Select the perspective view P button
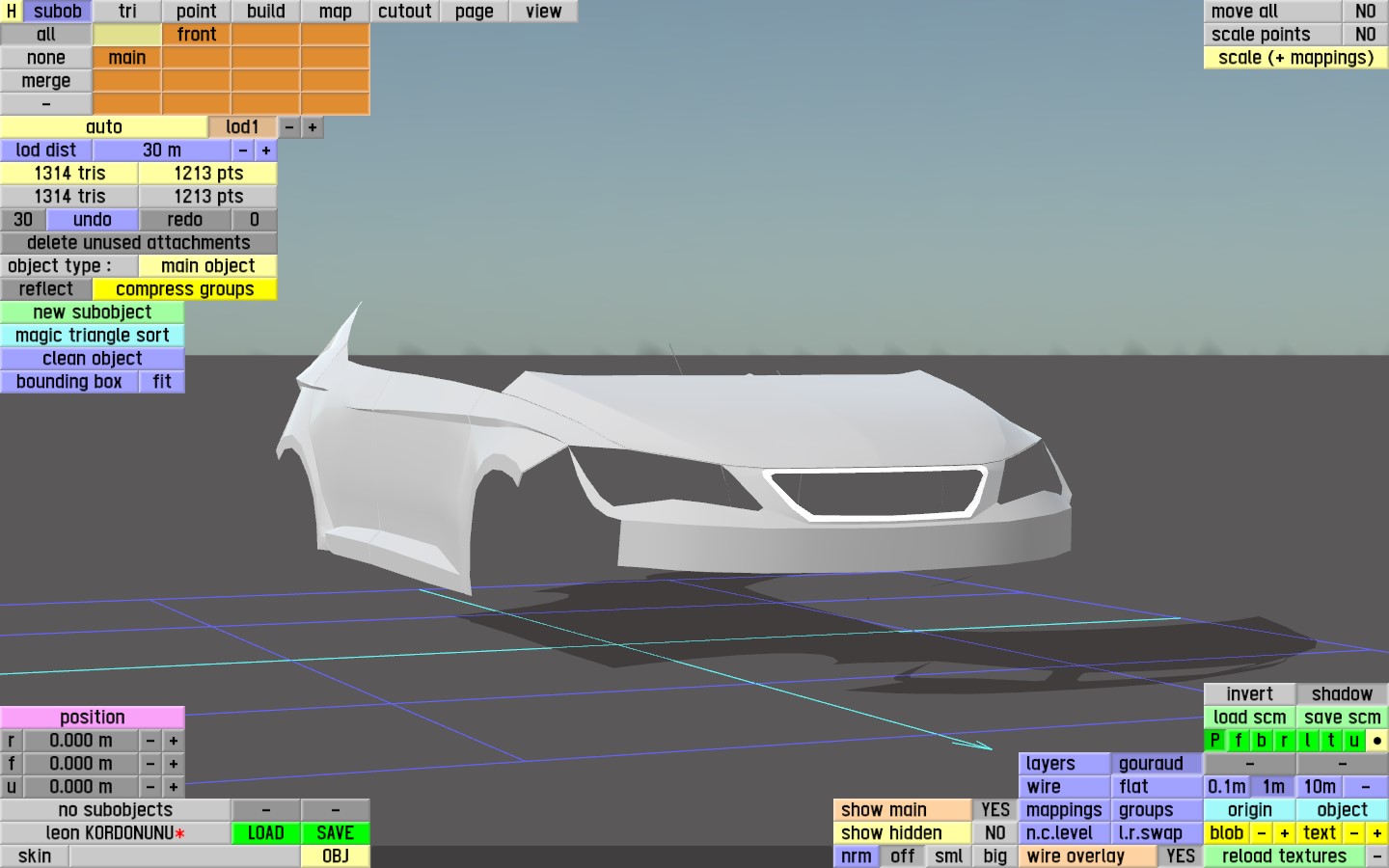The width and height of the screenshot is (1389, 868). [1215, 741]
